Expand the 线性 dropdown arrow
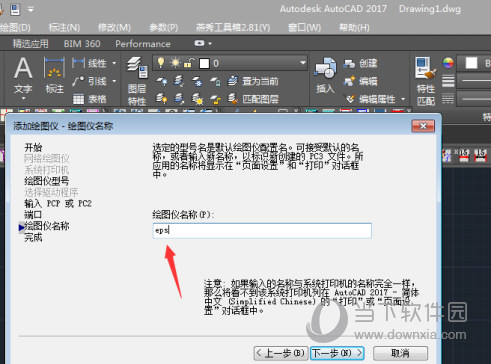 pos(114,63)
